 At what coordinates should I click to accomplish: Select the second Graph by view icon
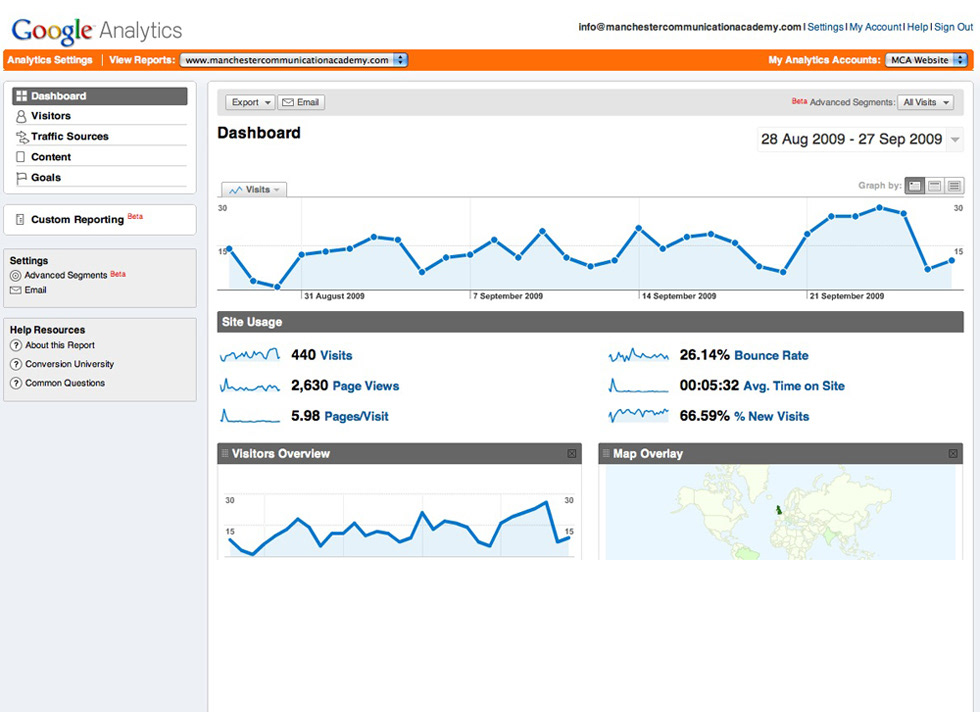934,186
